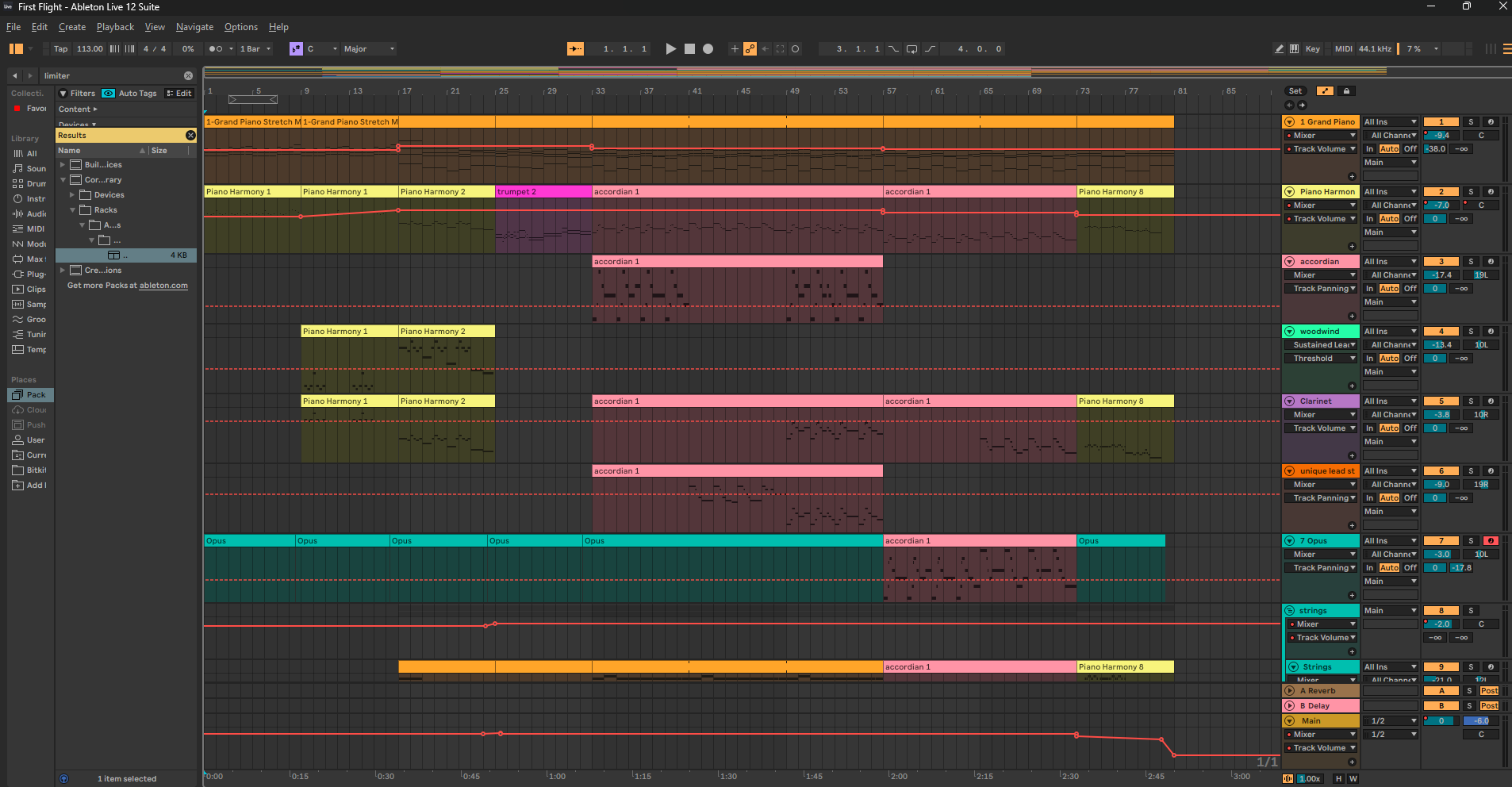The image size is (1512, 787).
Task: Enable the Arrangement Loop switch
Action: tap(912, 49)
